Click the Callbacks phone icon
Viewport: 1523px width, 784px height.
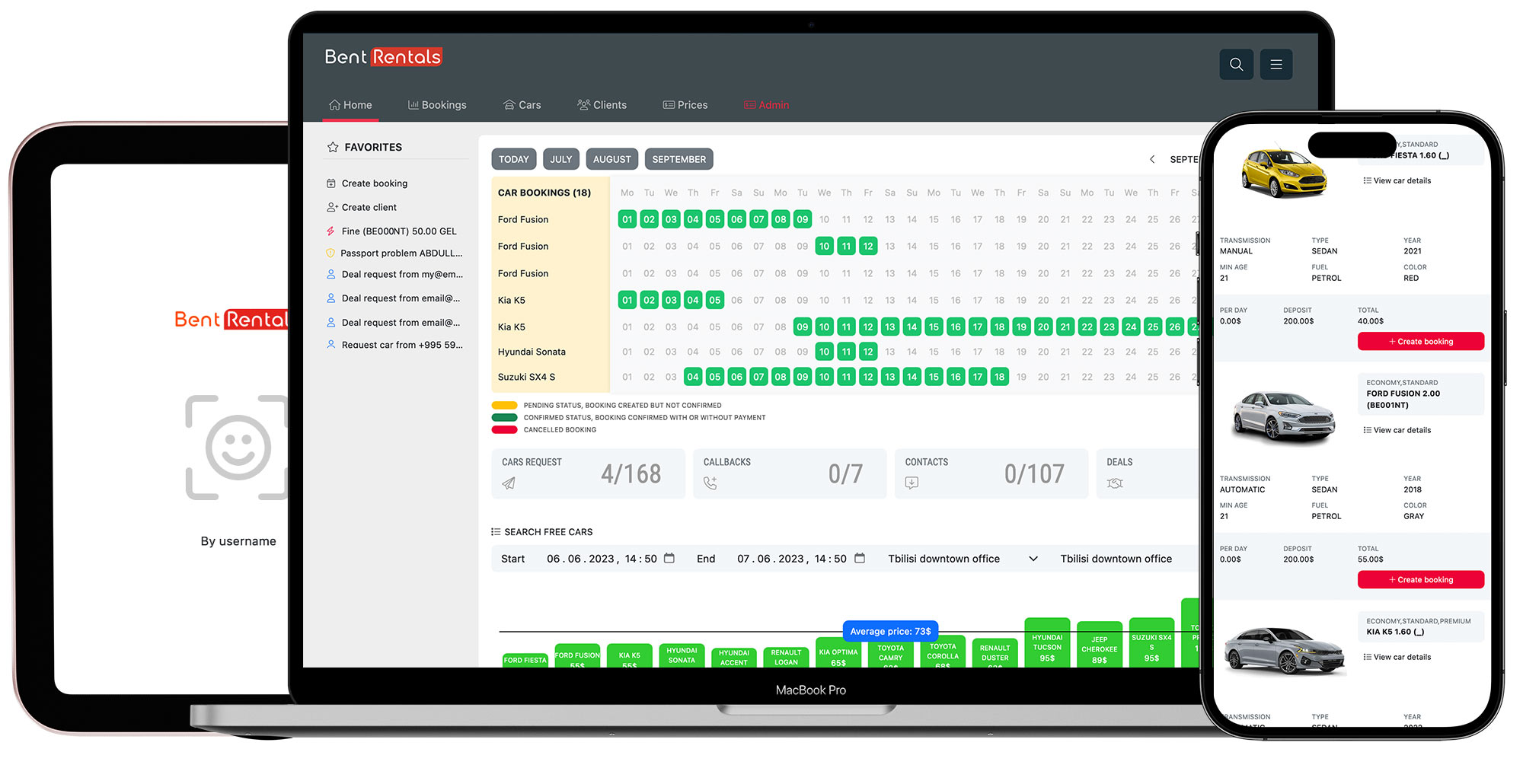(x=710, y=483)
